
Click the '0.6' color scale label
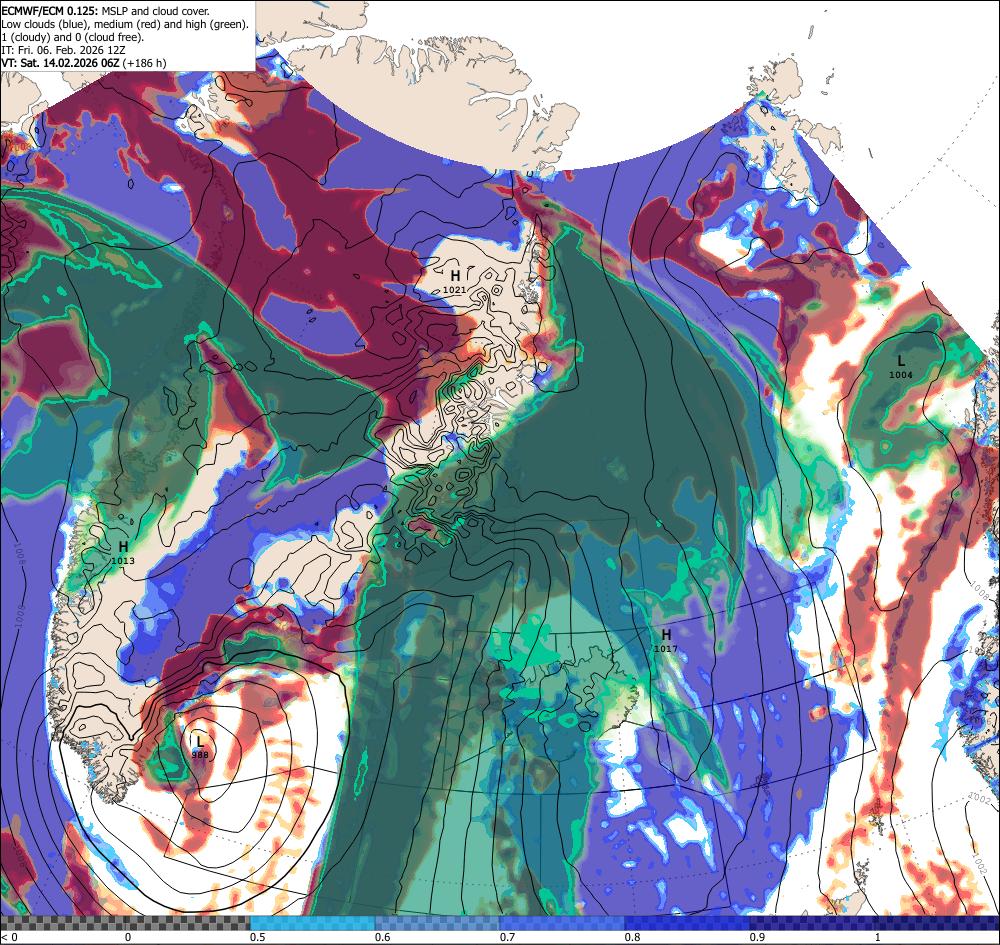point(382,937)
